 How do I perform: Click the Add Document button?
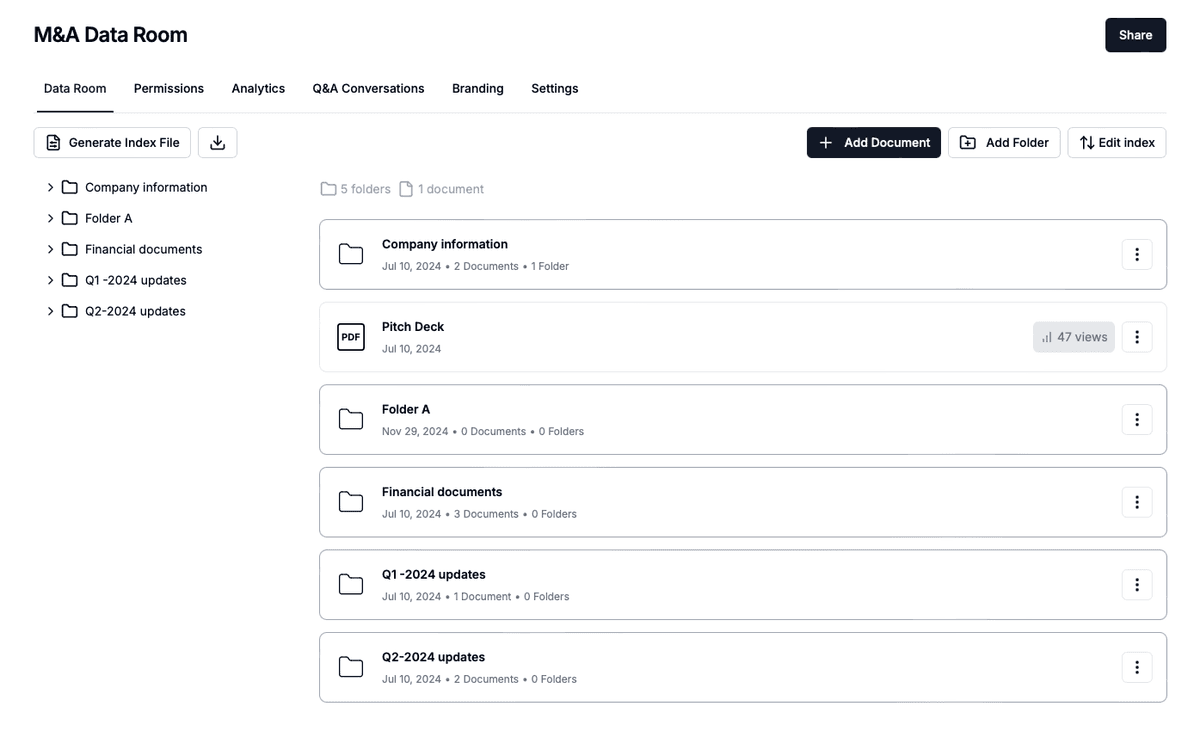point(873,143)
